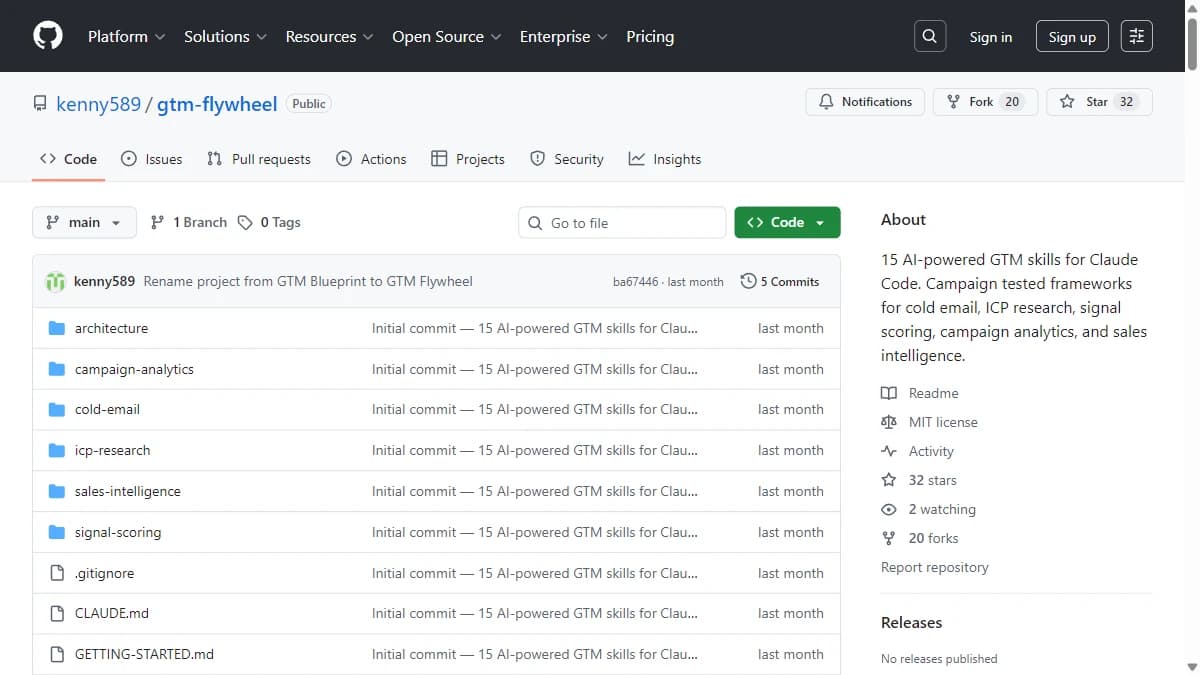Screen dimensions: 1200x675
Task: Open commit history clock icon
Action: pyautogui.click(x=748, y=282)
